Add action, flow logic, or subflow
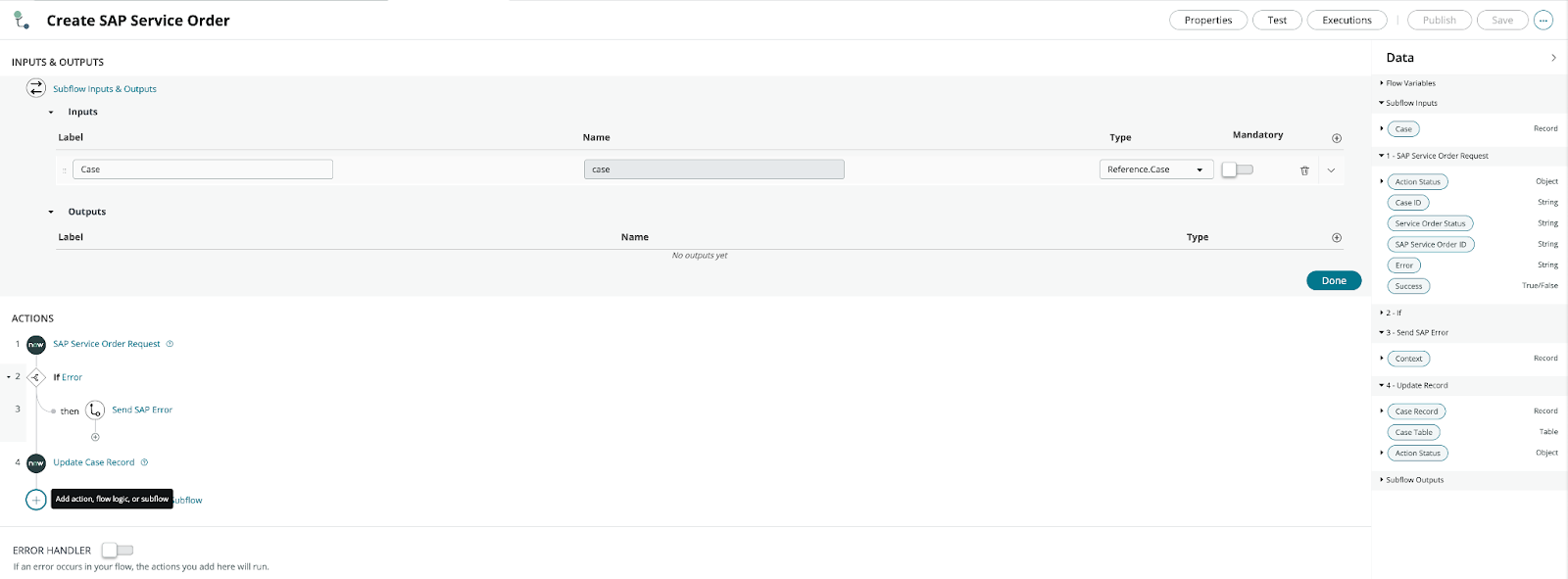The width and height of the screenshot is (1568, 579). [x=36, y=500]
